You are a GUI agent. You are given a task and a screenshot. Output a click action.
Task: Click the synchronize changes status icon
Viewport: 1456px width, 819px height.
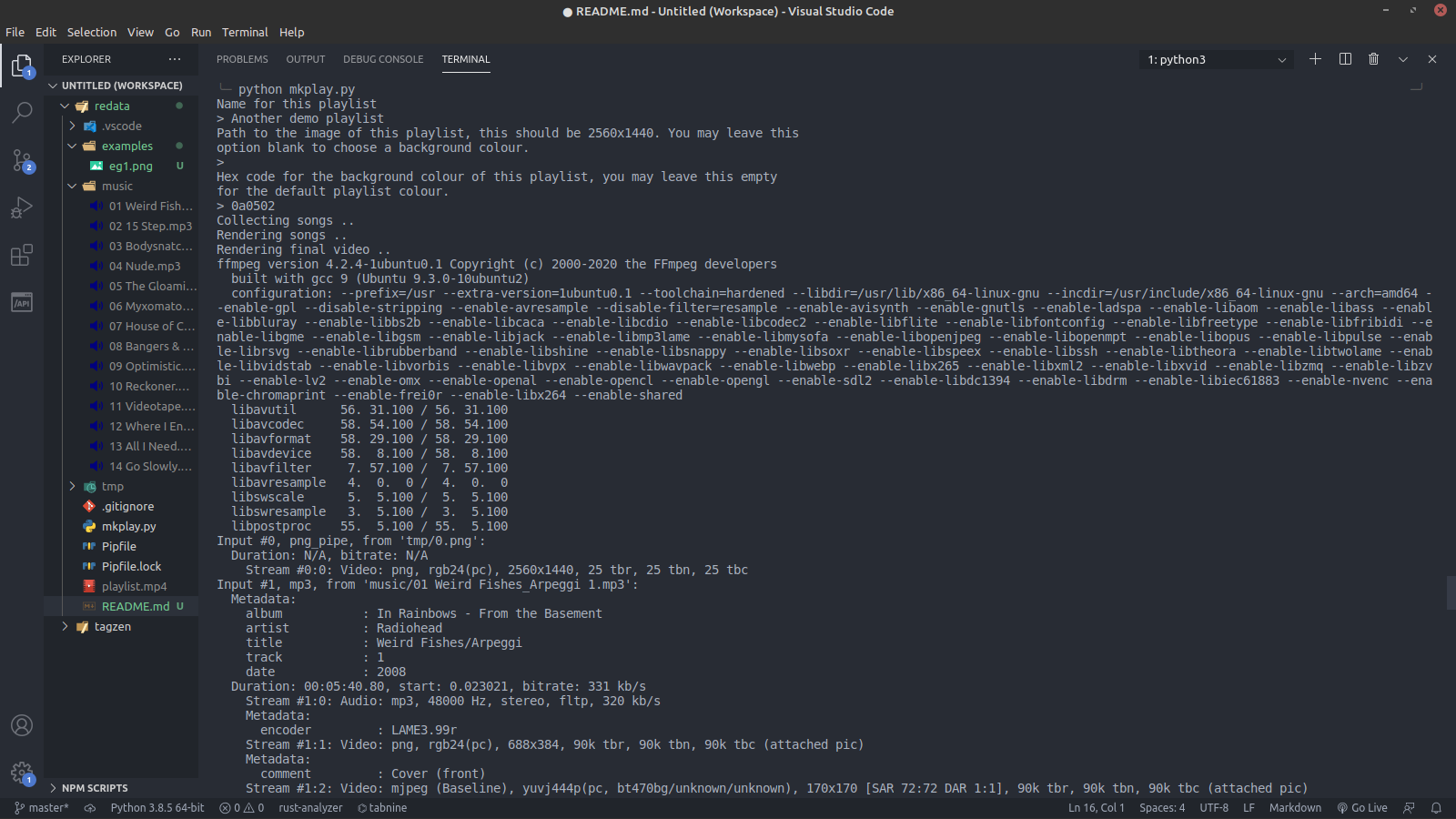[90, 808]
